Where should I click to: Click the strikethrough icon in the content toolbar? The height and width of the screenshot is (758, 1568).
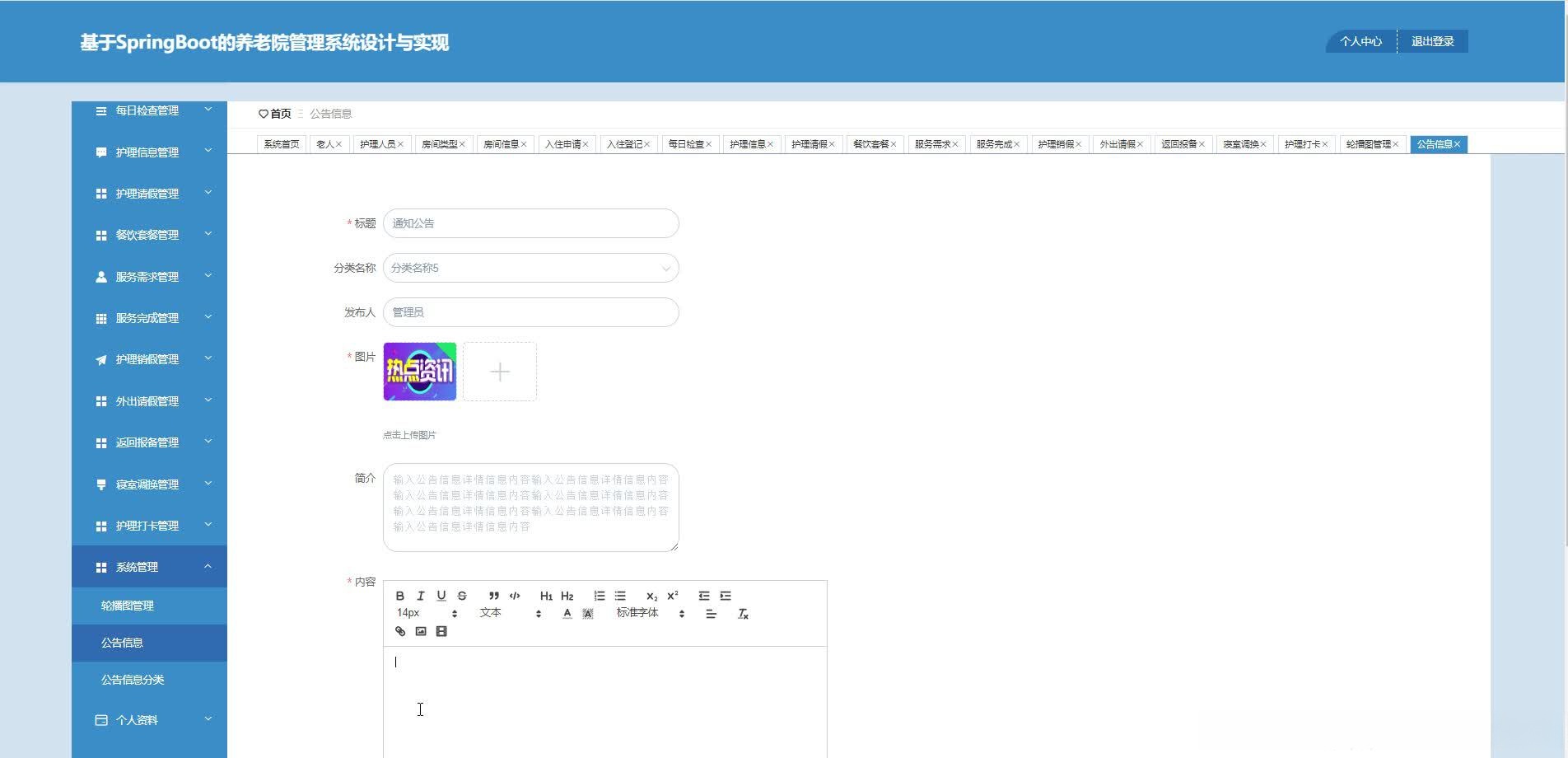point(462,596)
